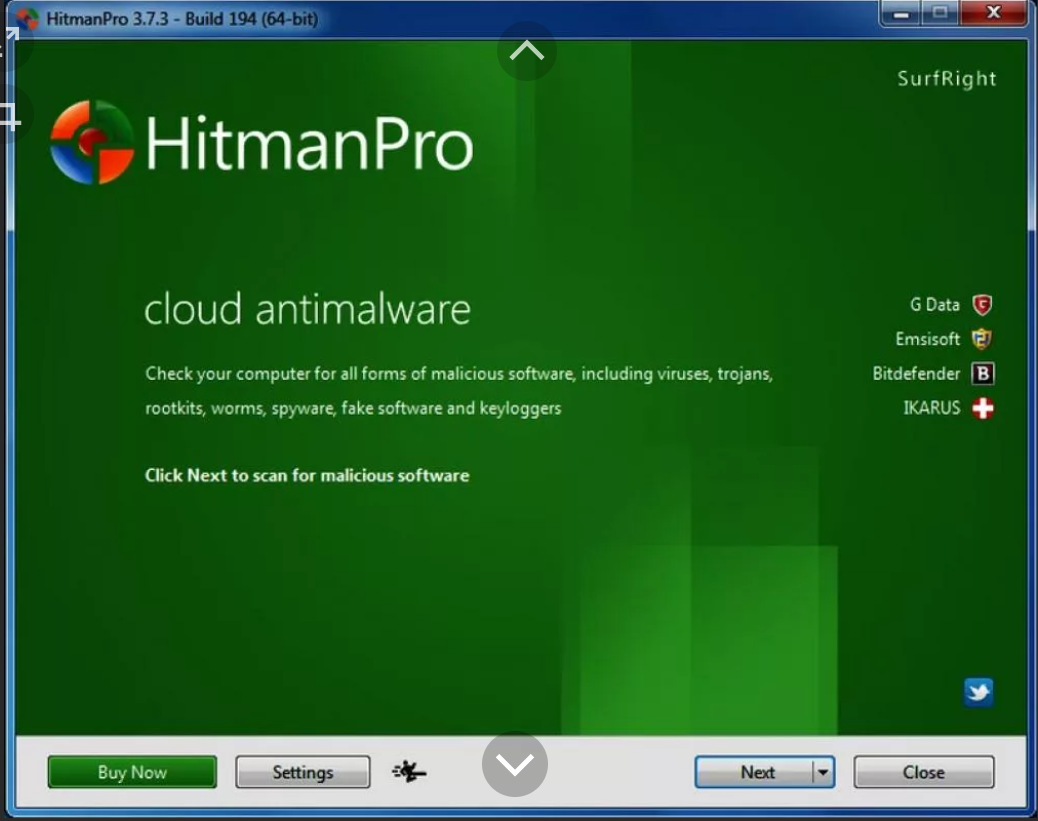Click the SurfRight company label
This screenshot has width=1038, height=821.
point(947,79)
